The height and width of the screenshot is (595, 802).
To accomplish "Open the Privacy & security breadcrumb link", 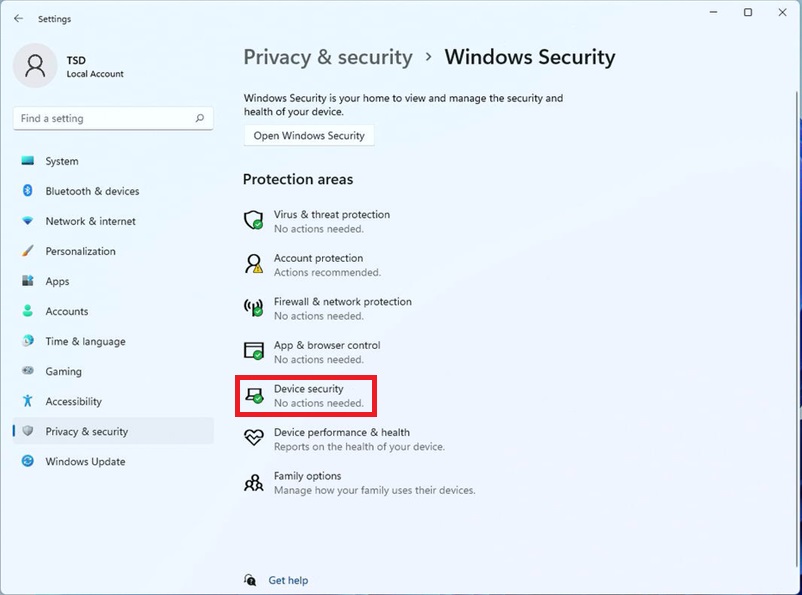I will tap(328, 57).
